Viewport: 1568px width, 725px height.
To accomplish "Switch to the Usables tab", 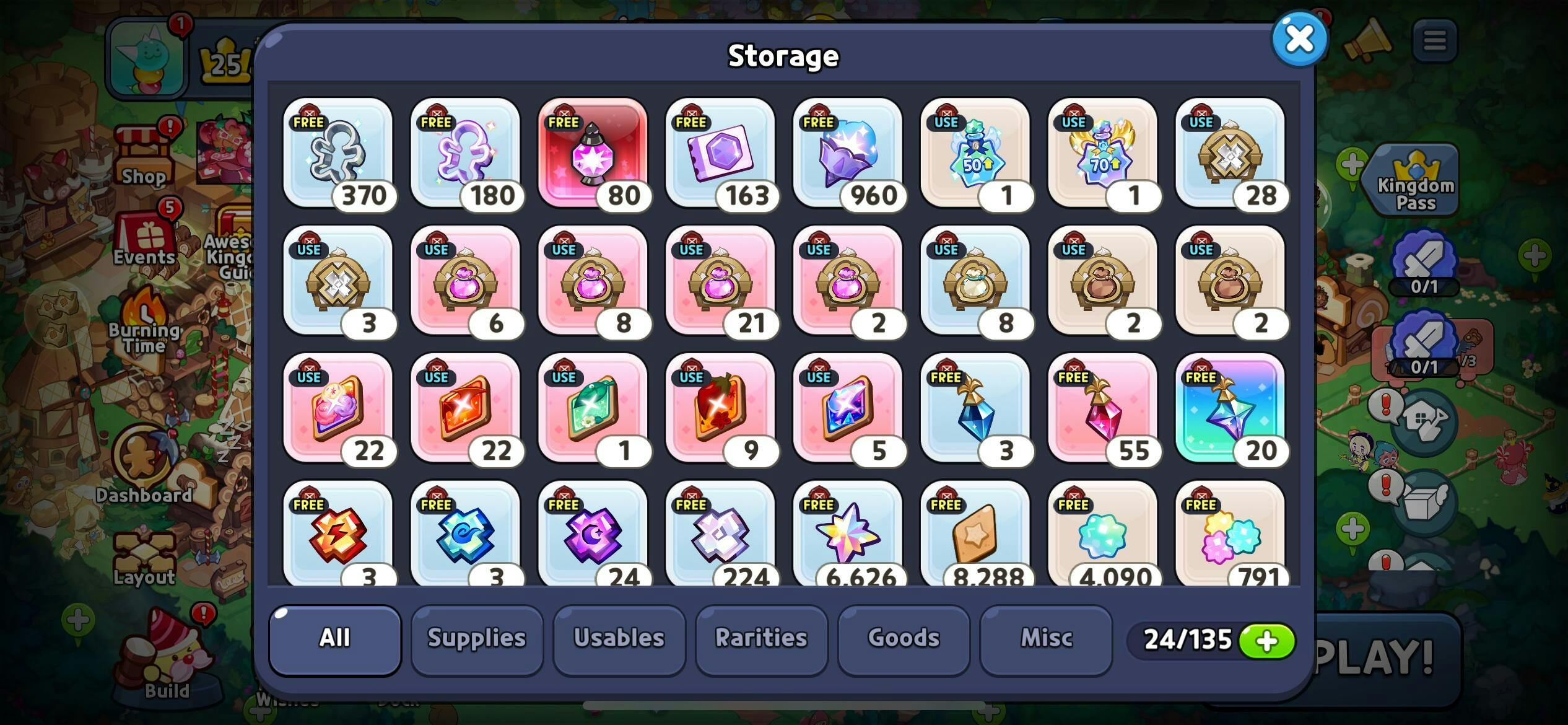I will [x=619, y=639].
